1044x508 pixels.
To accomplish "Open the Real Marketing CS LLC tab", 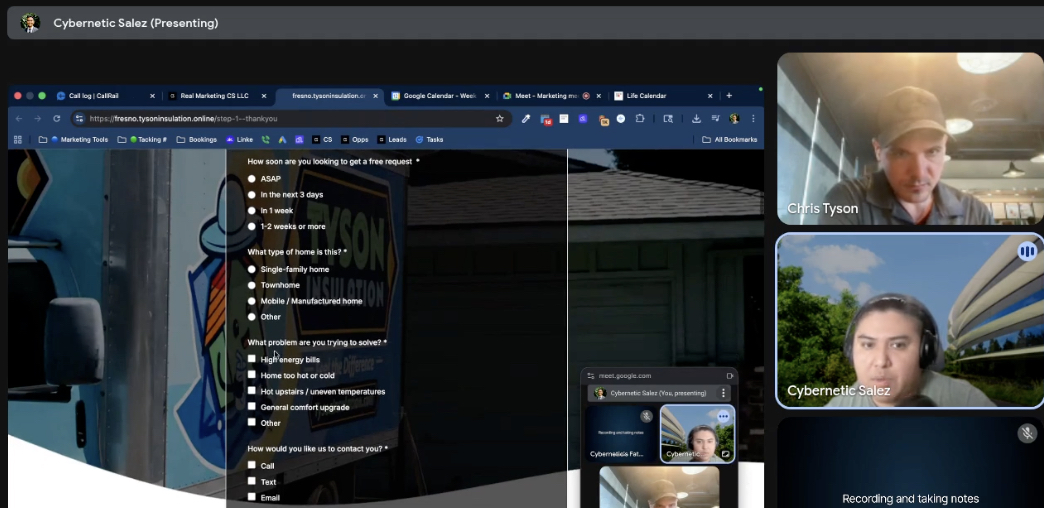I will click(x=216, y=96).
